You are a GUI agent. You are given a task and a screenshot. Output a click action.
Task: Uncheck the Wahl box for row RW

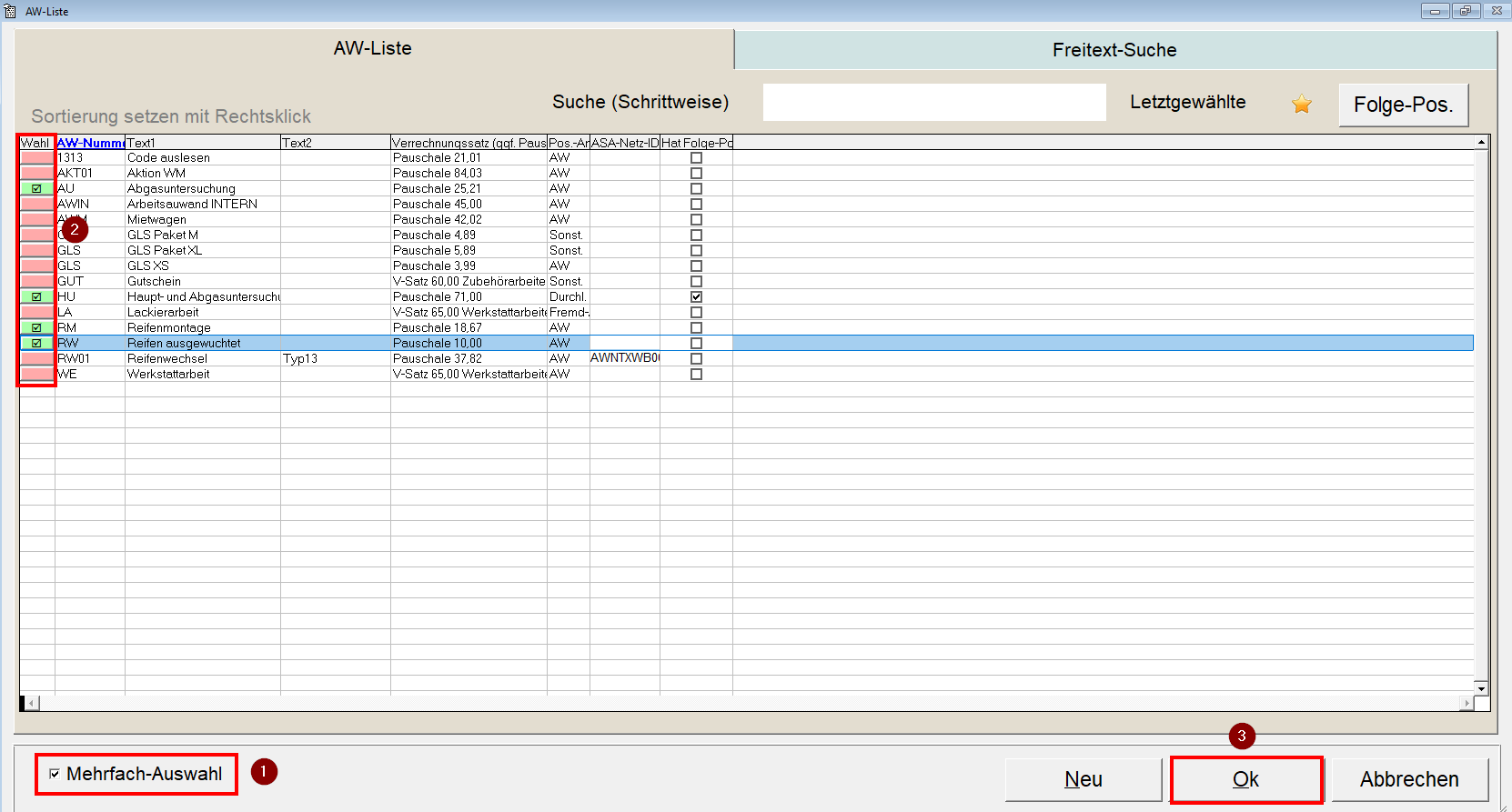[x=36, y=344]
